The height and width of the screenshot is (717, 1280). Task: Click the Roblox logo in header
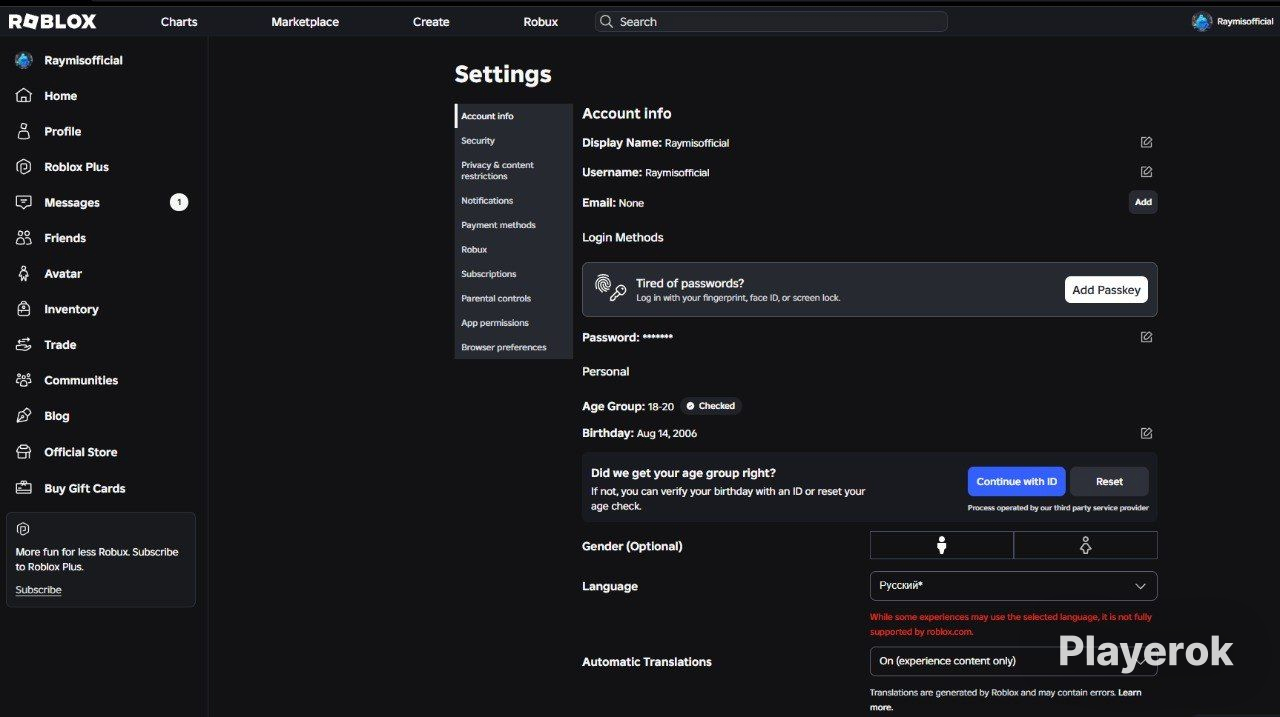pyautogui.click(x=53, y=21)
